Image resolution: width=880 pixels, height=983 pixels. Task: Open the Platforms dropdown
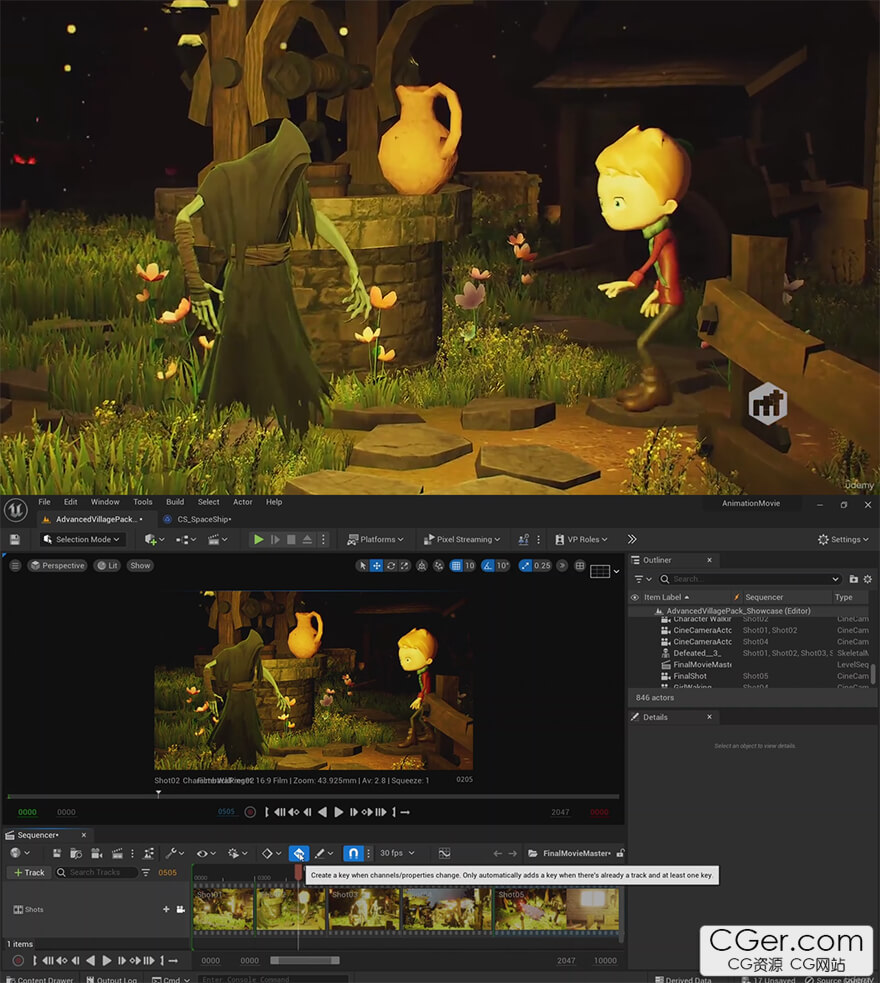375,539
